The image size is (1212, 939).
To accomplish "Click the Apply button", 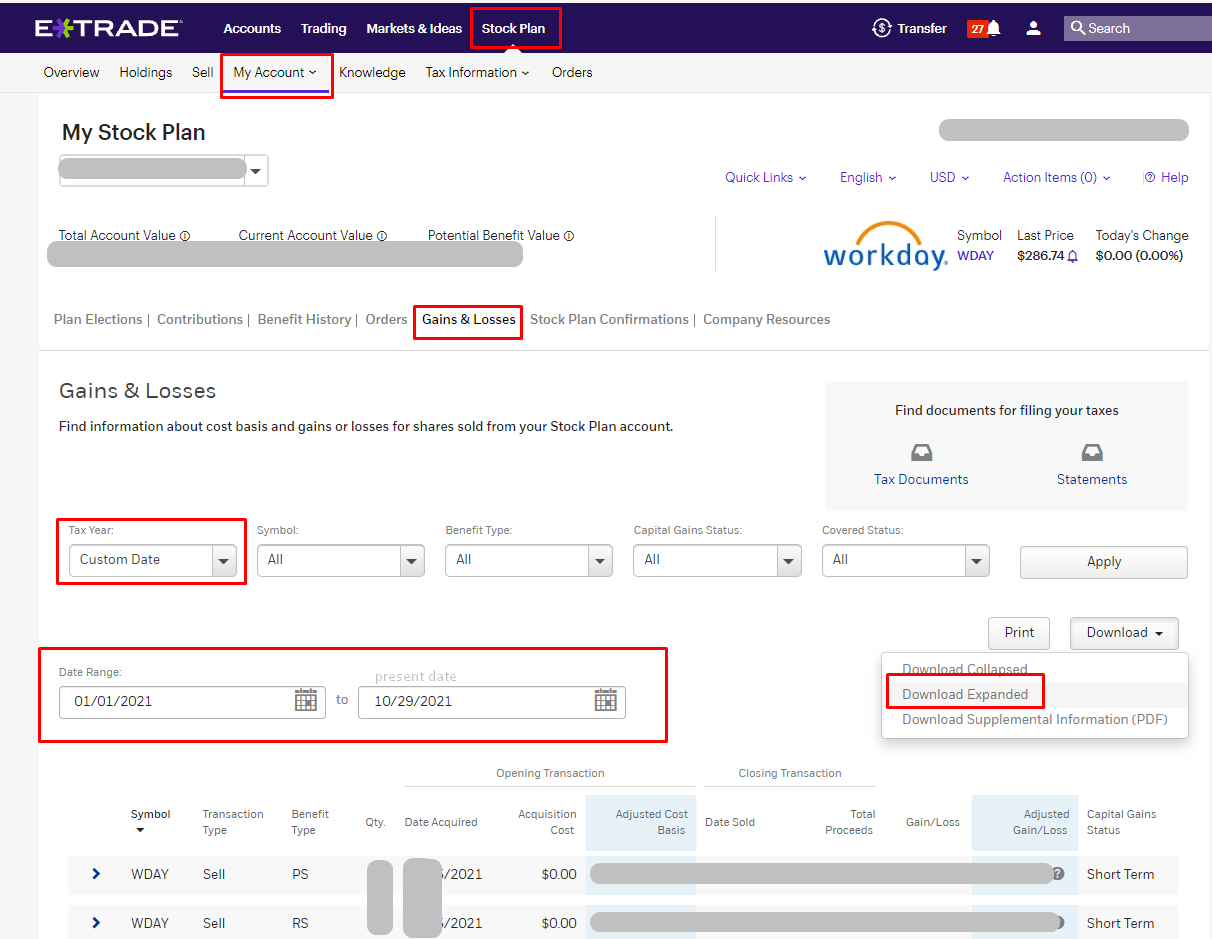I will click(x=1104, y=562).
